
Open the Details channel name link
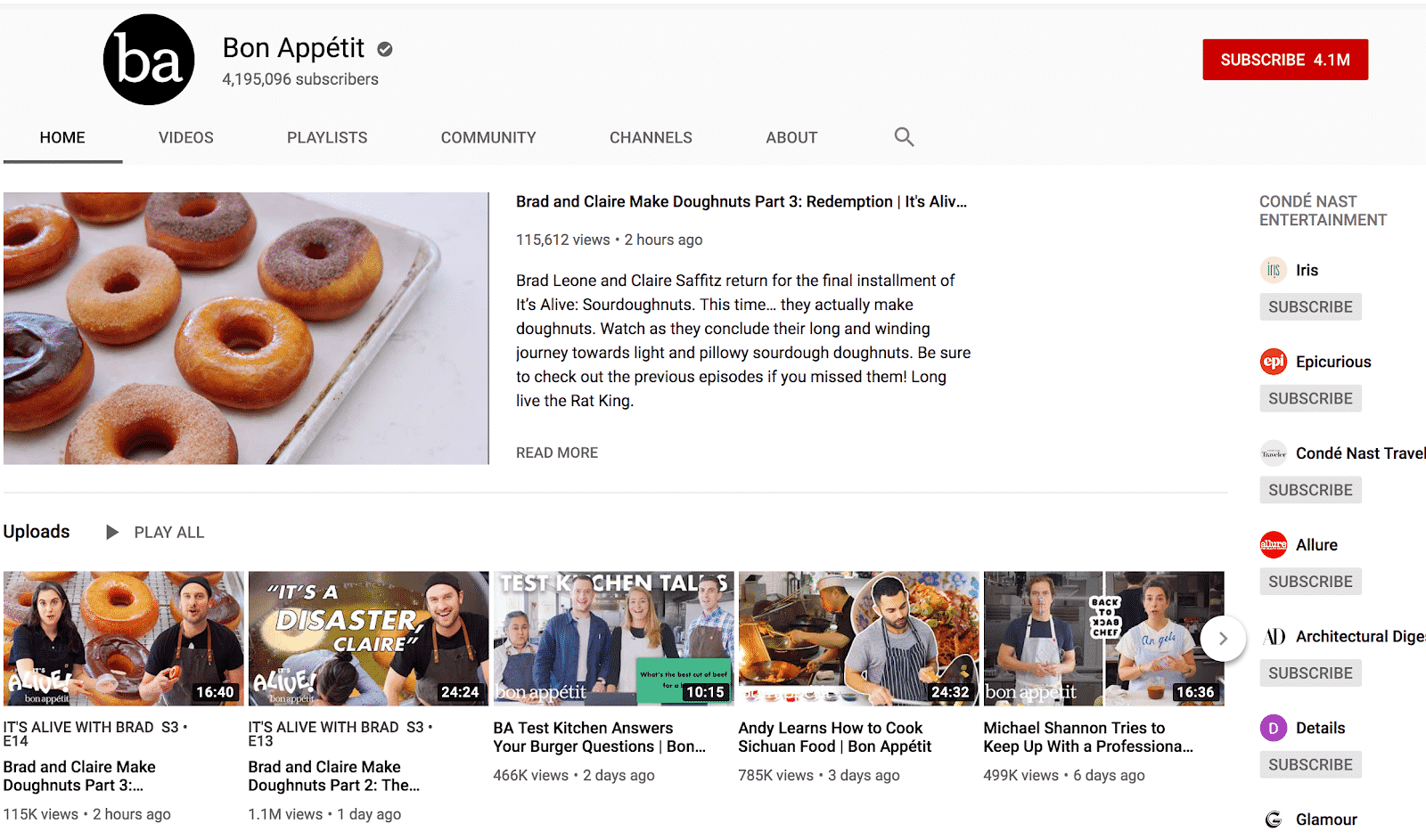tap(1320, 728)
